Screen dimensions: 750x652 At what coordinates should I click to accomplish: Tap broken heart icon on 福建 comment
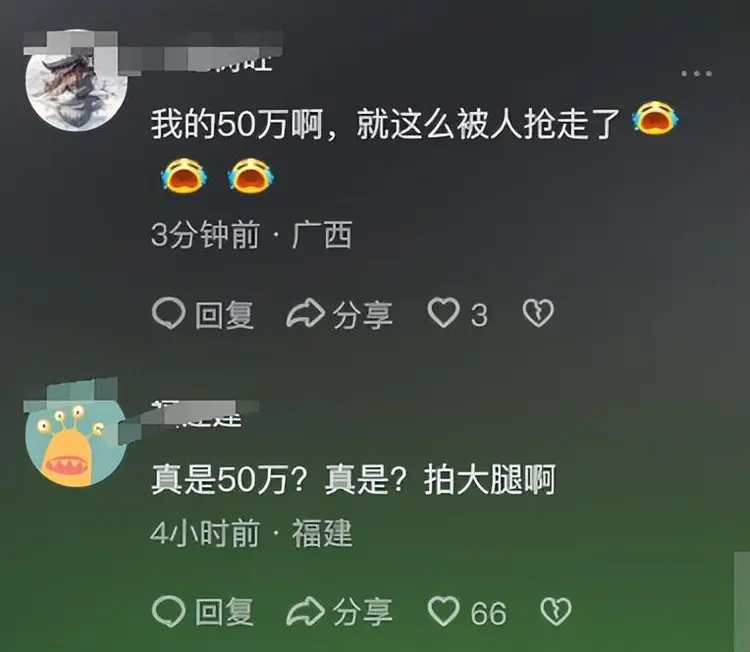click(556, 611)
